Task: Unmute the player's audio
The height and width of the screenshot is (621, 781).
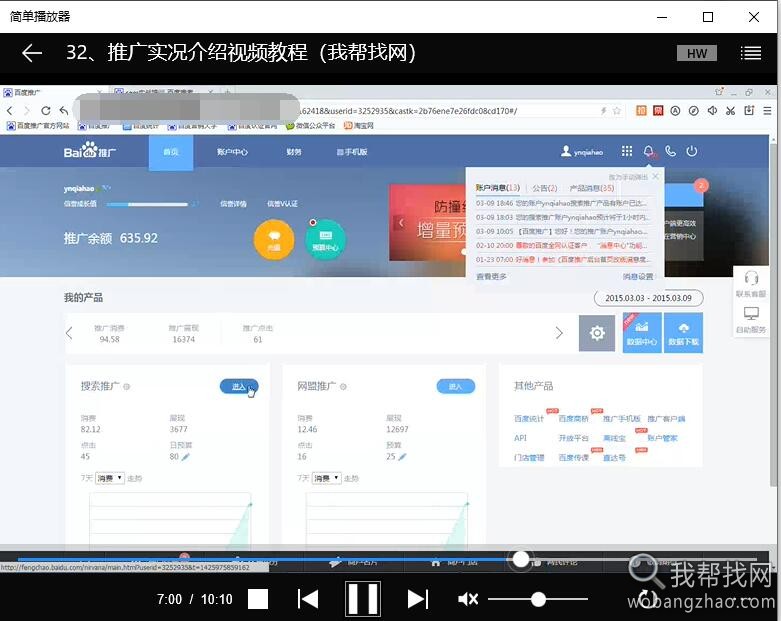Action: [x=468, y=599]
